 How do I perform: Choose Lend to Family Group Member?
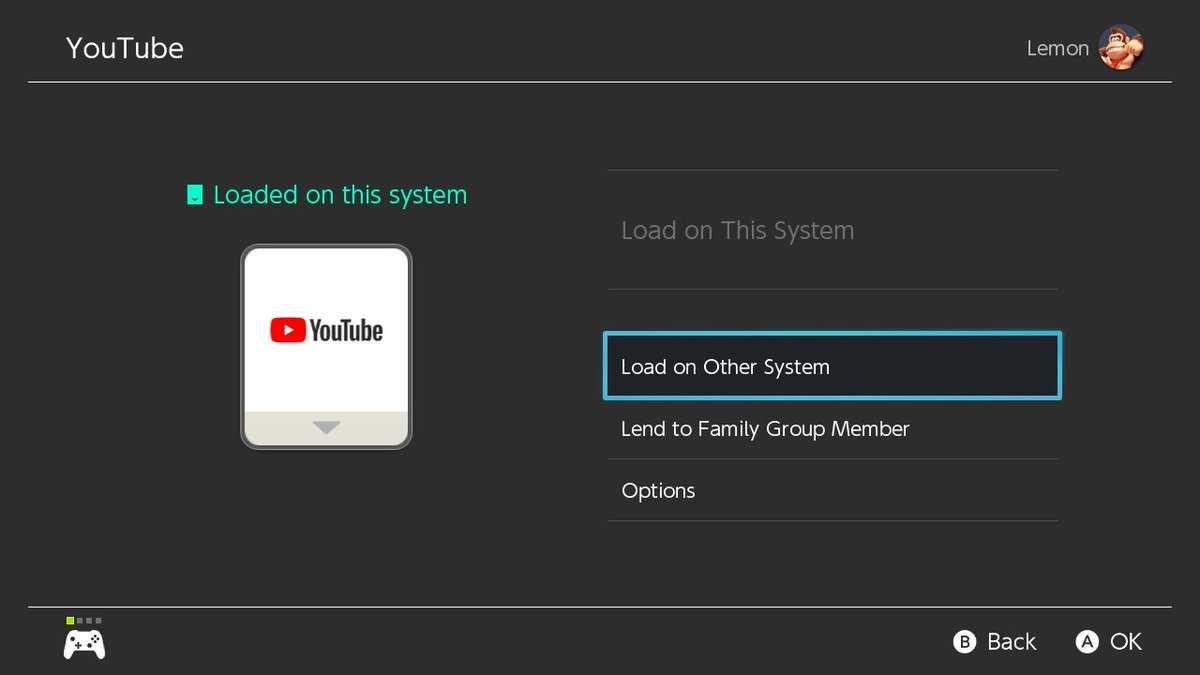[x=832, y=429]
